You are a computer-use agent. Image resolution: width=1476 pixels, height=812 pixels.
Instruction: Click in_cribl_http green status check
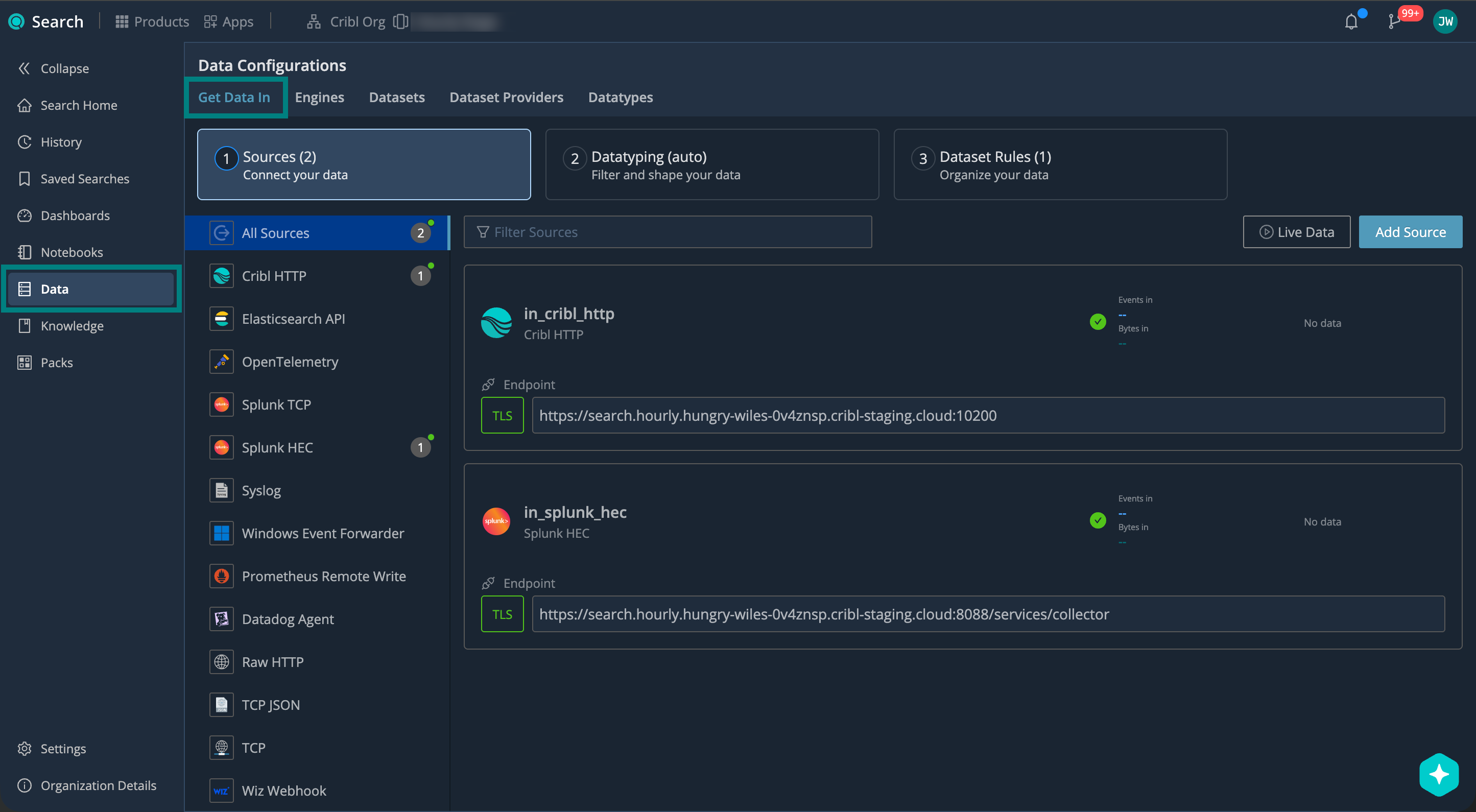1097,321
